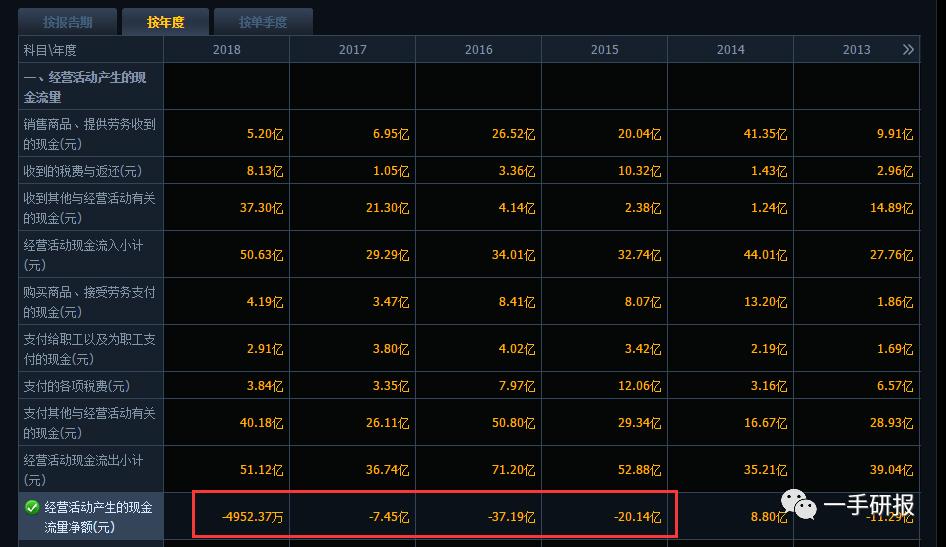Select the 2017 column header
Screen dimensions: 946x547
click(x=353, y=49)
